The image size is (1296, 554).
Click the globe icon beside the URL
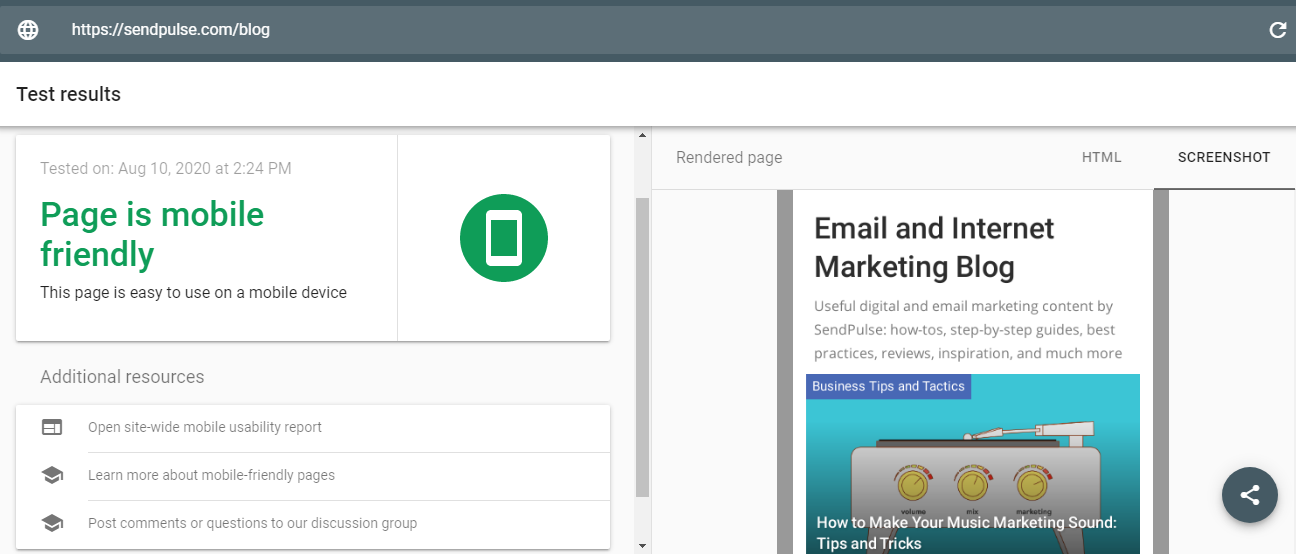[28, 30]
